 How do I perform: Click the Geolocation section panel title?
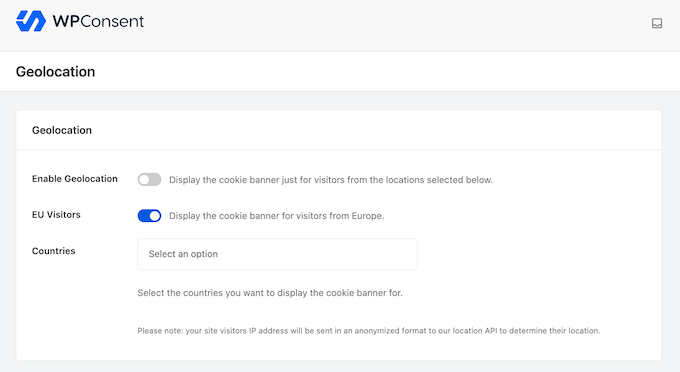tap(62, 130)
